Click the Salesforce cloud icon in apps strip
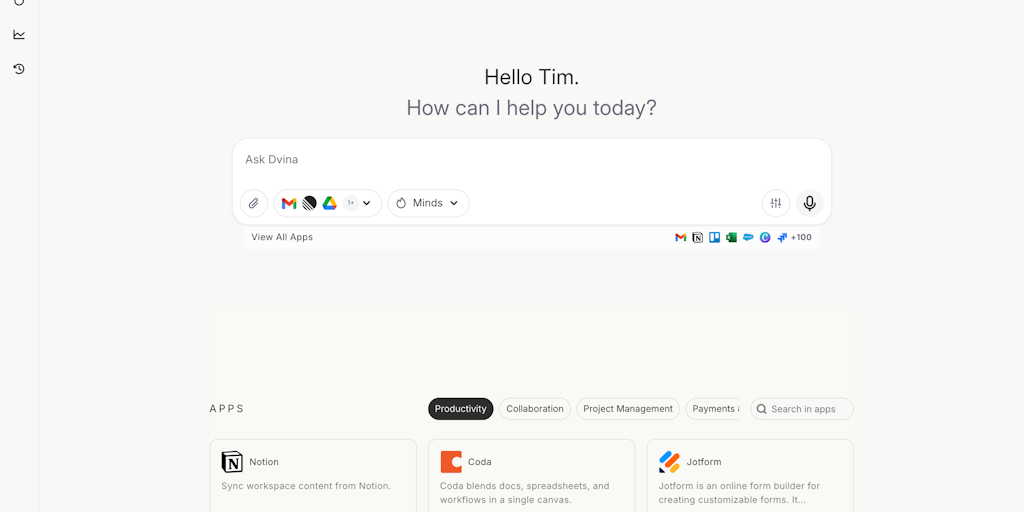This screenshot has width=1024, height=512. coord(748,238)
